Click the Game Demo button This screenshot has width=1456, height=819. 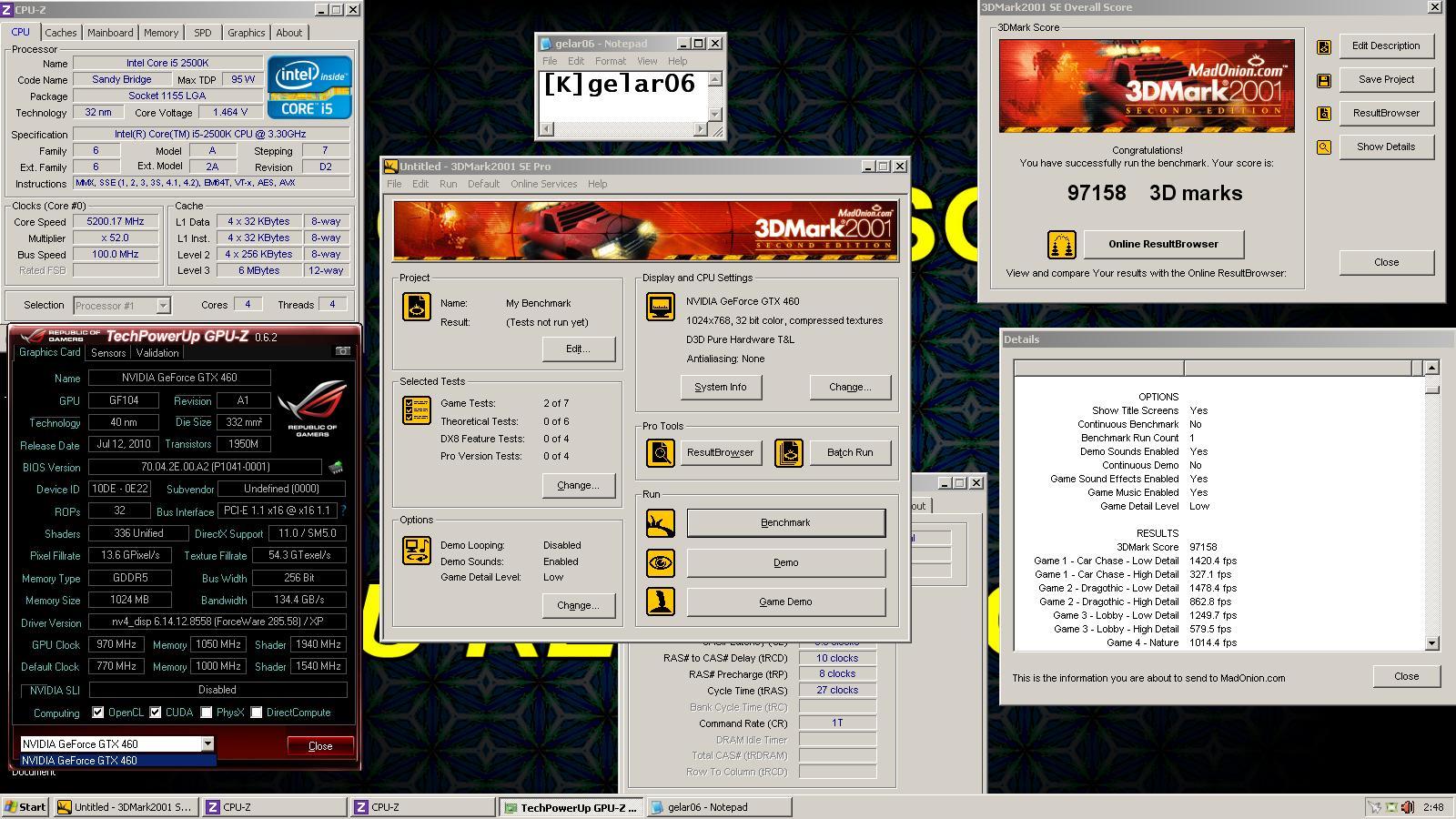[785, 602]
